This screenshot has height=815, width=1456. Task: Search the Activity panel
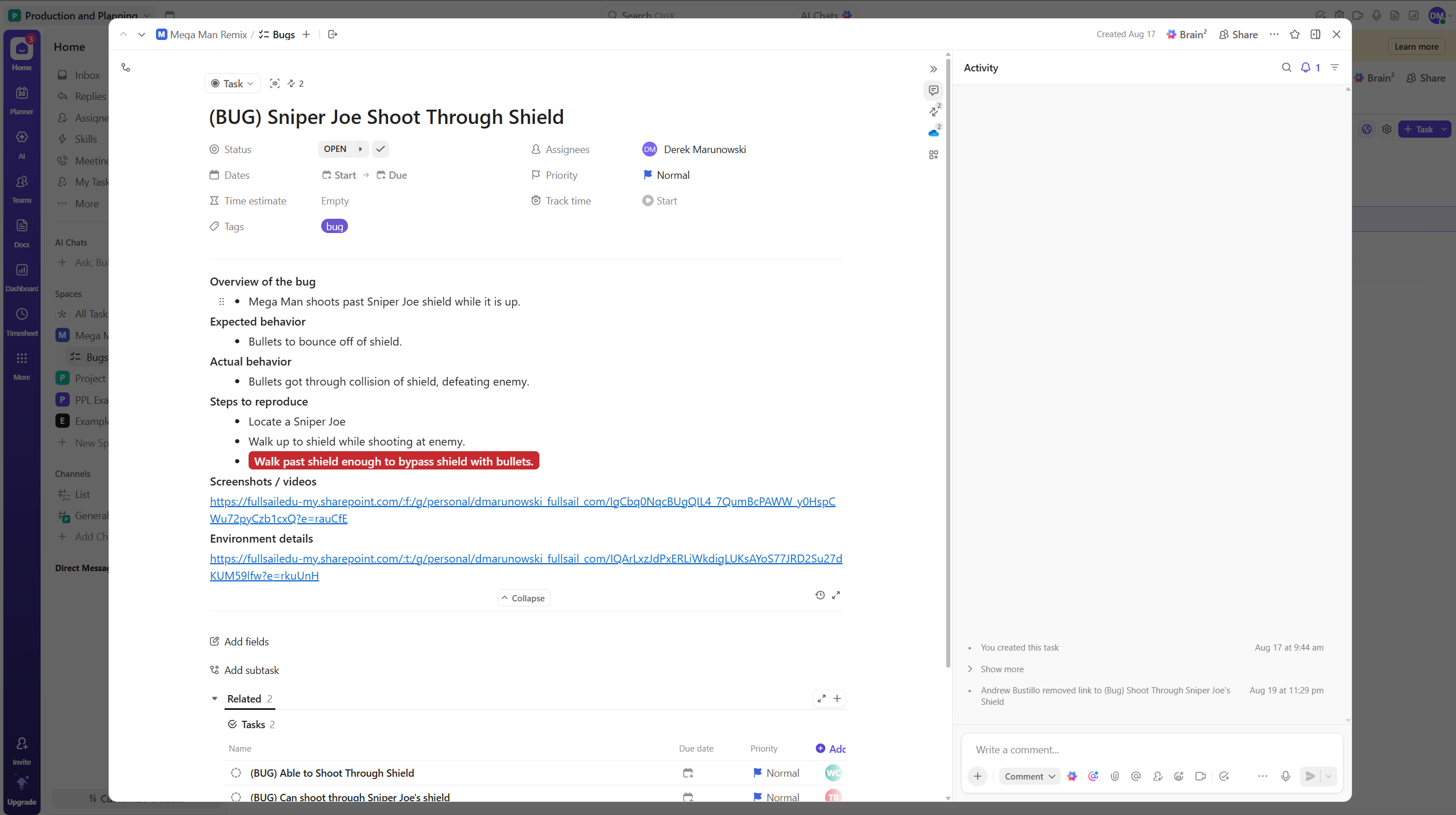tap(1286, 67)
